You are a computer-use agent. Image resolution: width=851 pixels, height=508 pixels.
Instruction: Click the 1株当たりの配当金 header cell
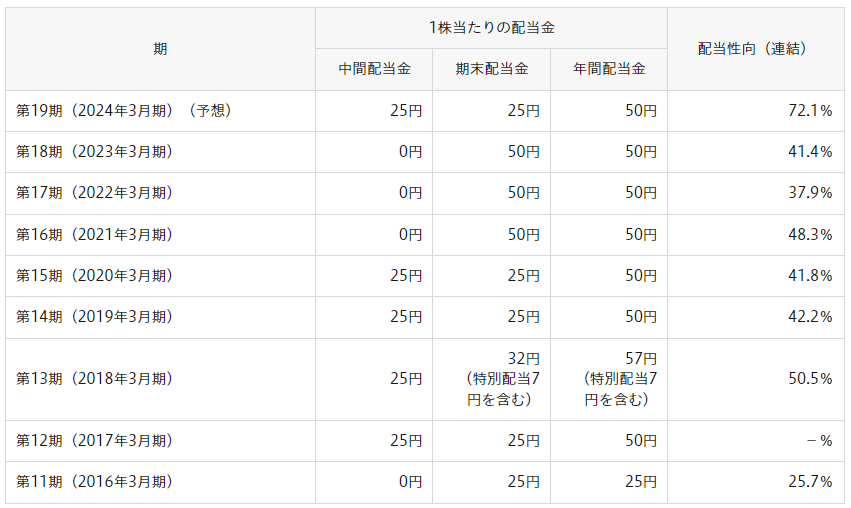pos(491,28)
